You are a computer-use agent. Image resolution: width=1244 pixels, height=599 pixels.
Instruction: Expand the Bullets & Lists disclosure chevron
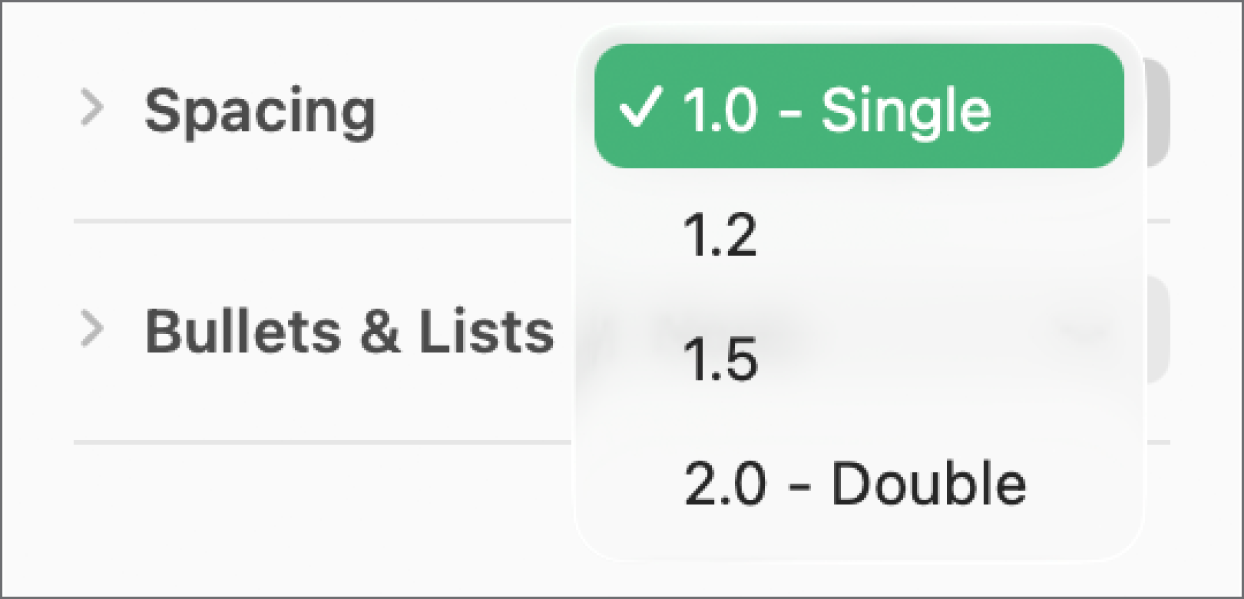(92, 328)
